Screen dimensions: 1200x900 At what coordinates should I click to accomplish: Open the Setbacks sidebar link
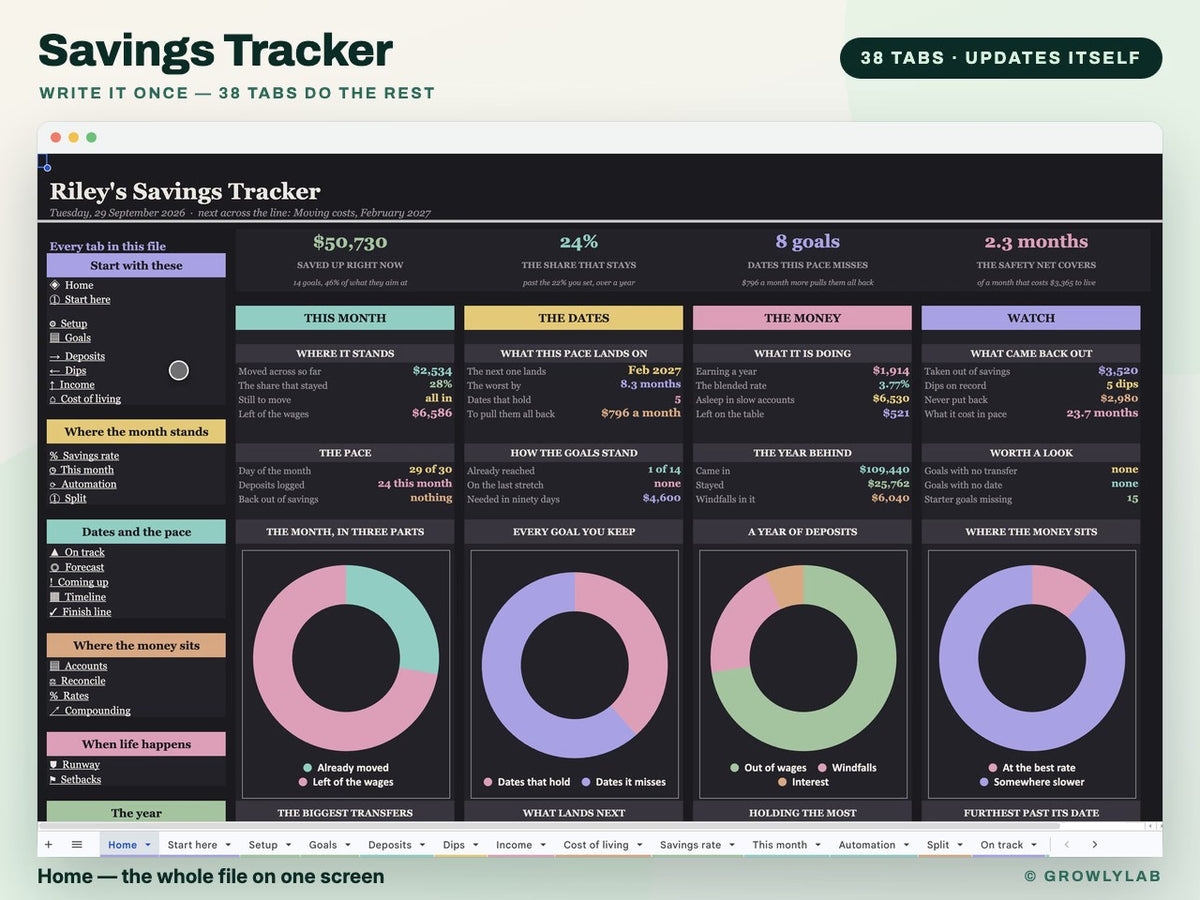tap(75, 780)
